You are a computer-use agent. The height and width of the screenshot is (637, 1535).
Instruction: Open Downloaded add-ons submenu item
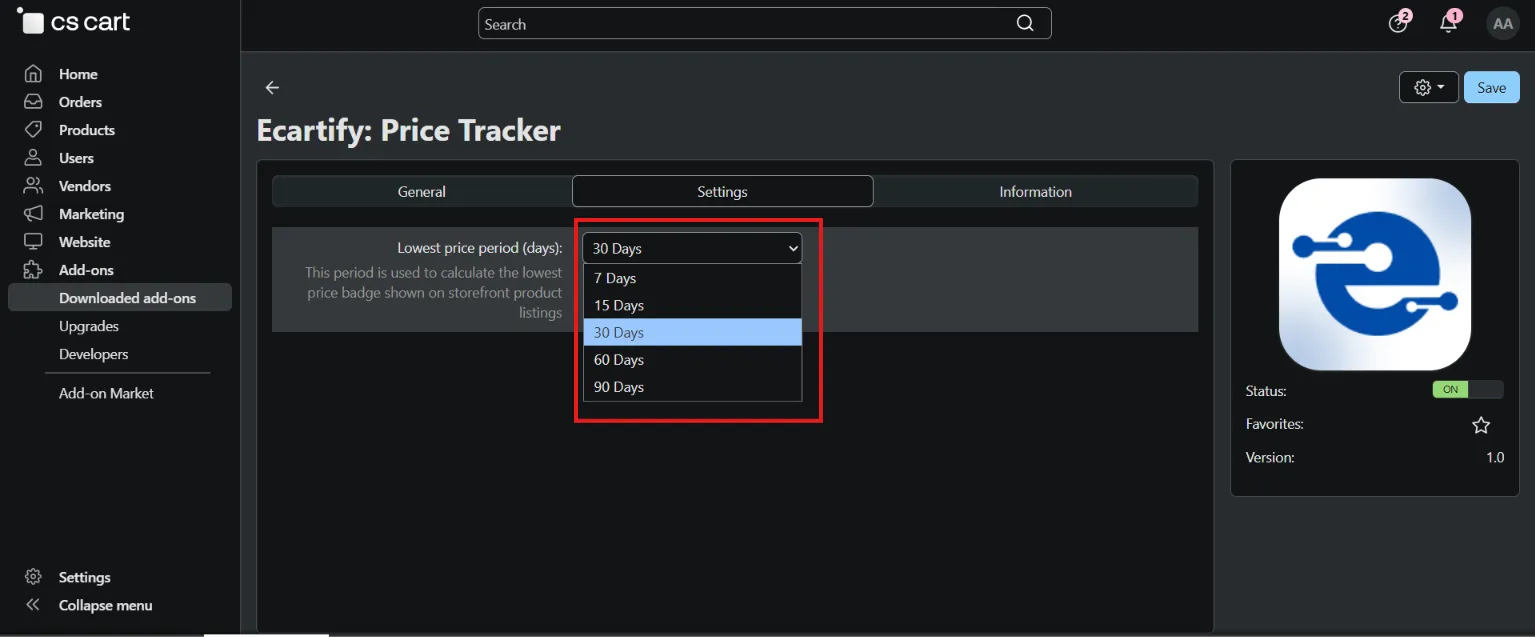[x=120, y=298]
